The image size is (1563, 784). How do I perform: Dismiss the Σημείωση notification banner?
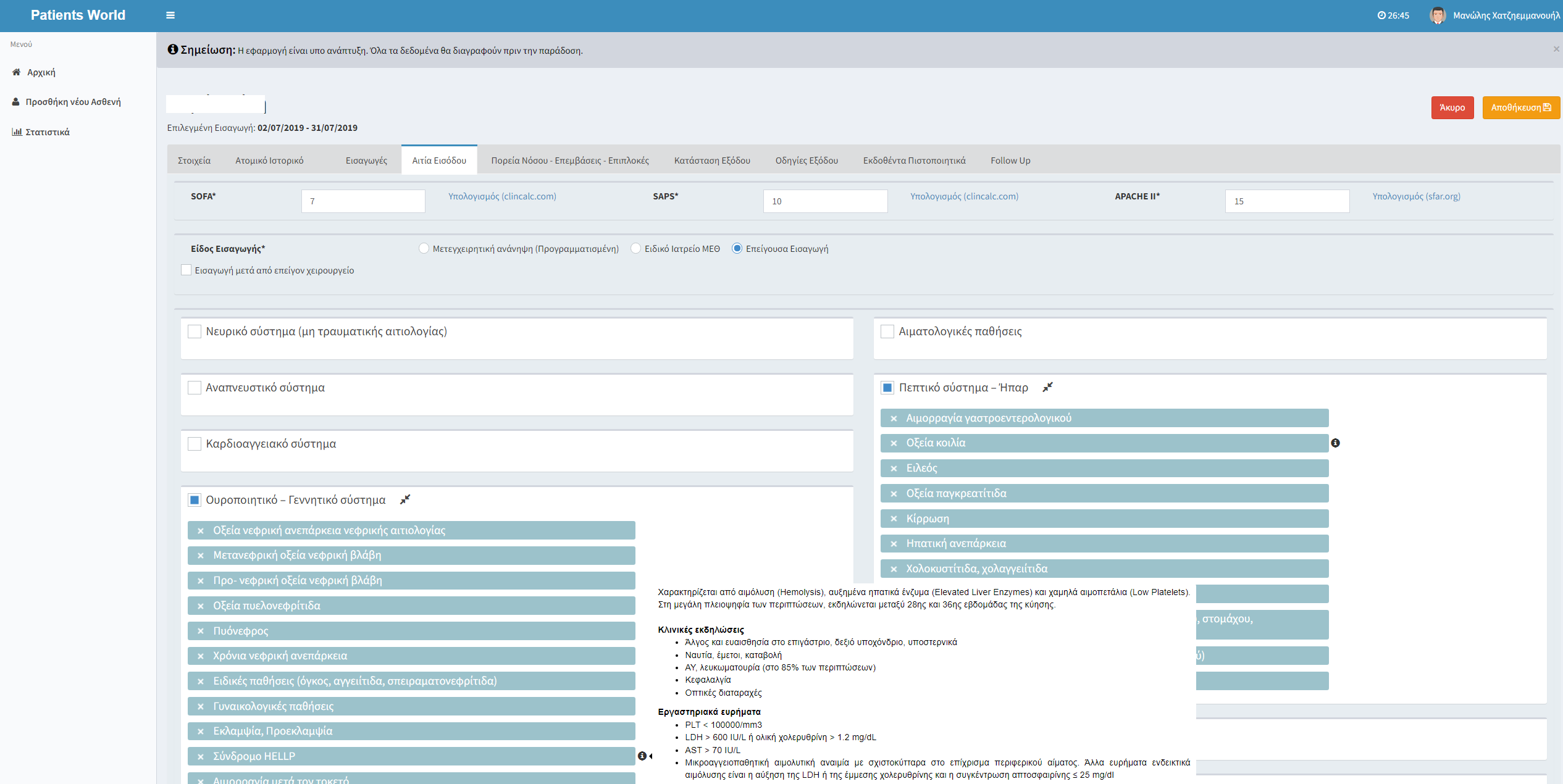[x=1556, y=49]
